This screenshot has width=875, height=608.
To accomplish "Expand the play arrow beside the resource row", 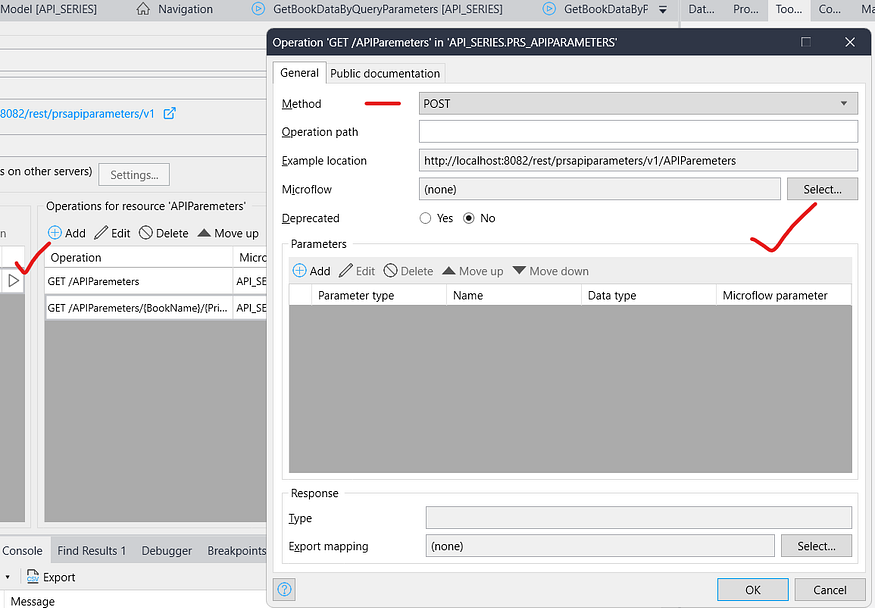I will (13, 281).
